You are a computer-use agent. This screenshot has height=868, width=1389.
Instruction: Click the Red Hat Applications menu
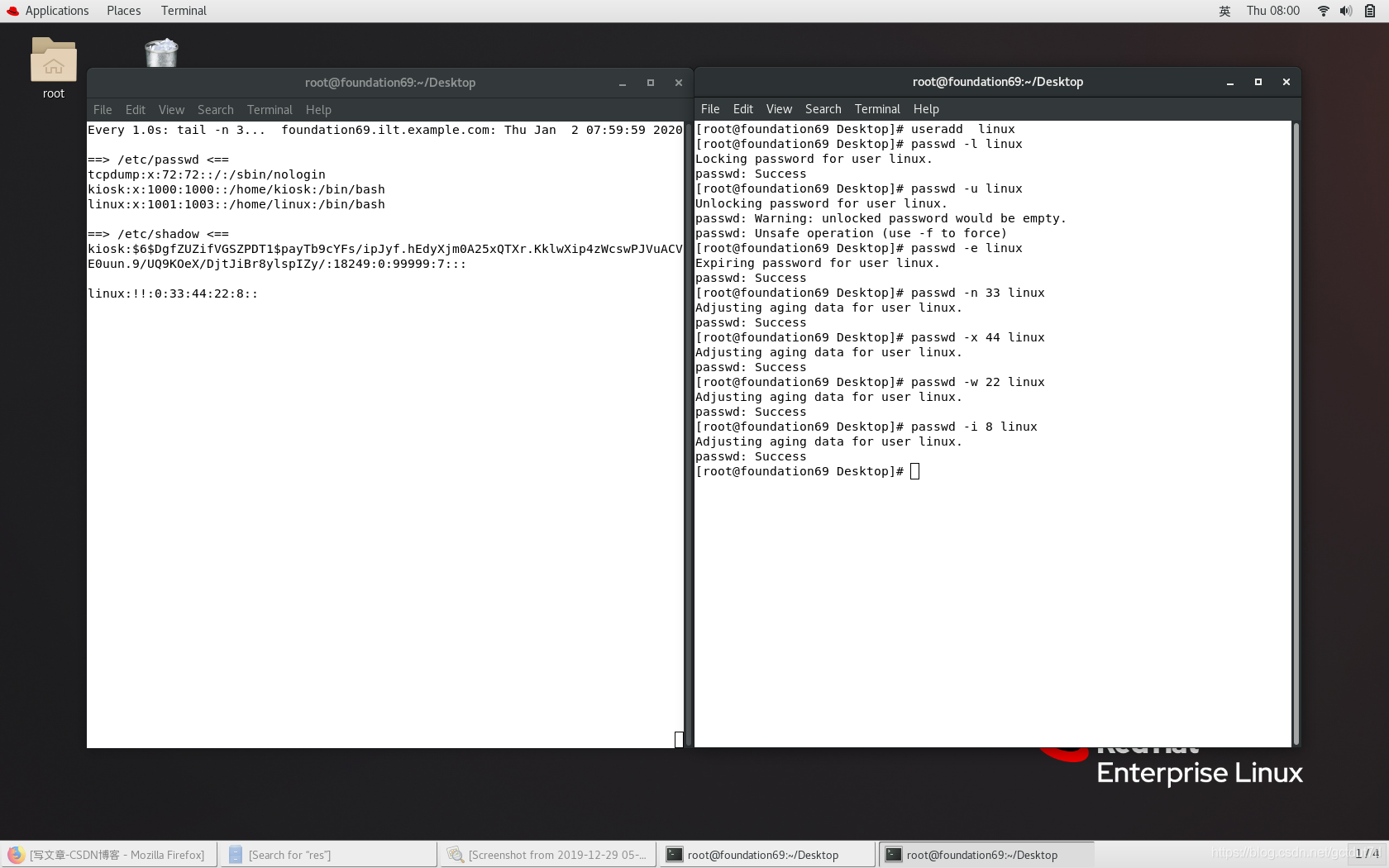[47, 11]
